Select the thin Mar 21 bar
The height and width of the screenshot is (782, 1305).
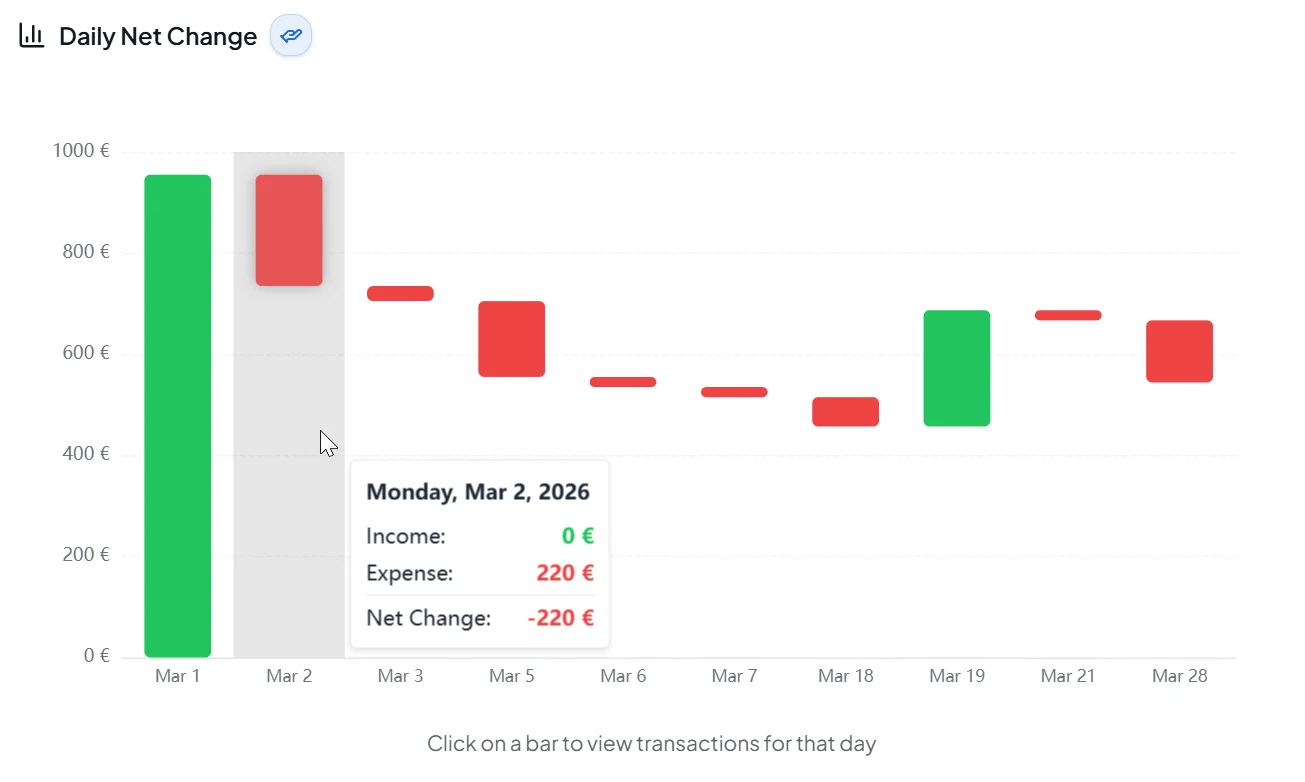[x=1068, y=314]
